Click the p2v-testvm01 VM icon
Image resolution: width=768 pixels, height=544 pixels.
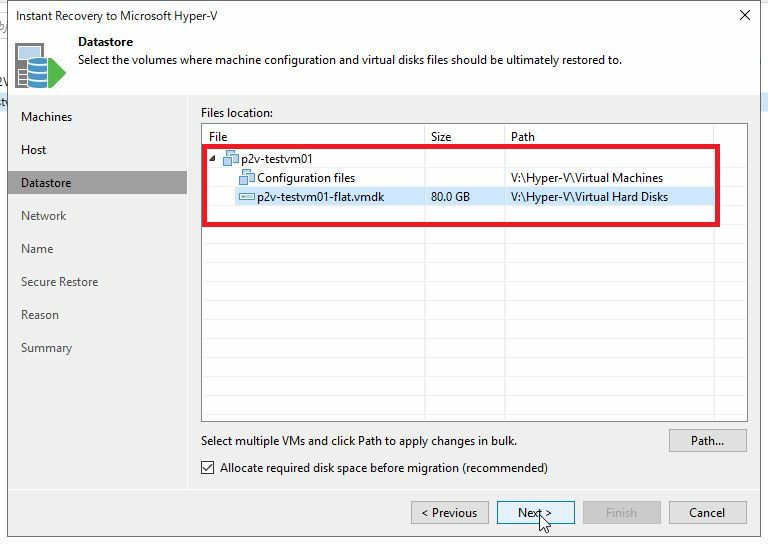point(231,159)
